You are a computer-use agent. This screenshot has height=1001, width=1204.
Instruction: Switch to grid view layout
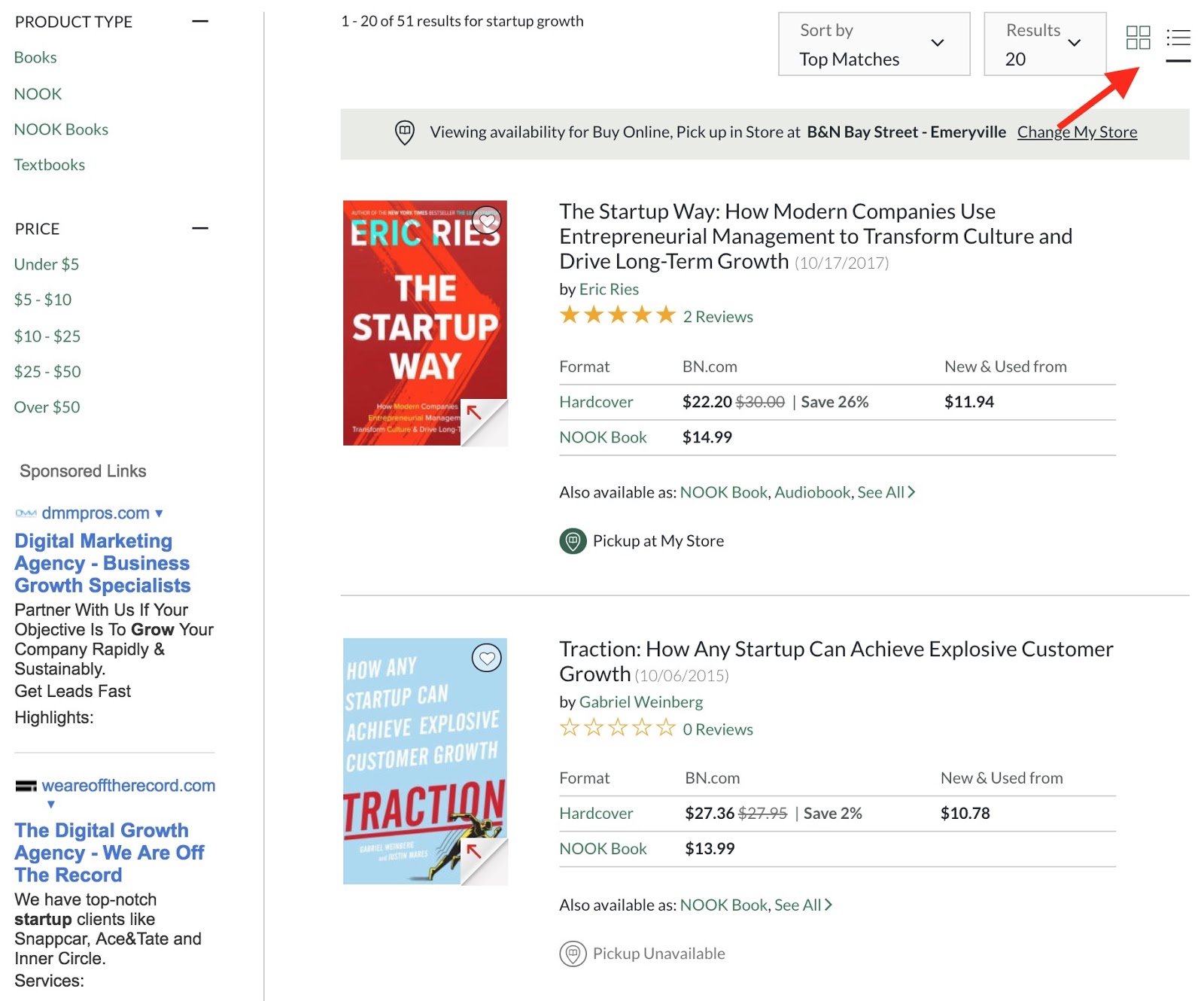(1138, 38)
